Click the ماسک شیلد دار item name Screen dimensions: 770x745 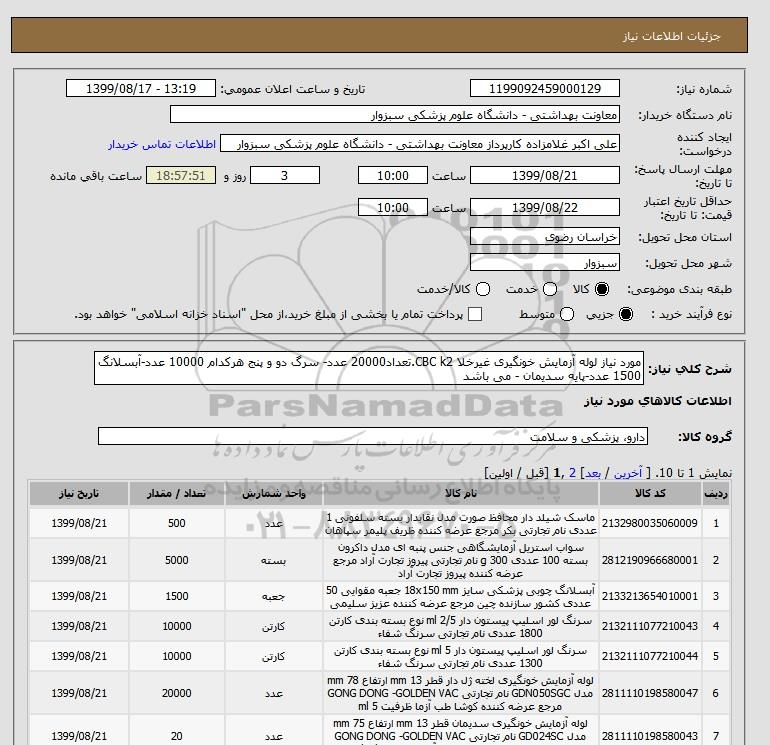click(x=461, y=524)
